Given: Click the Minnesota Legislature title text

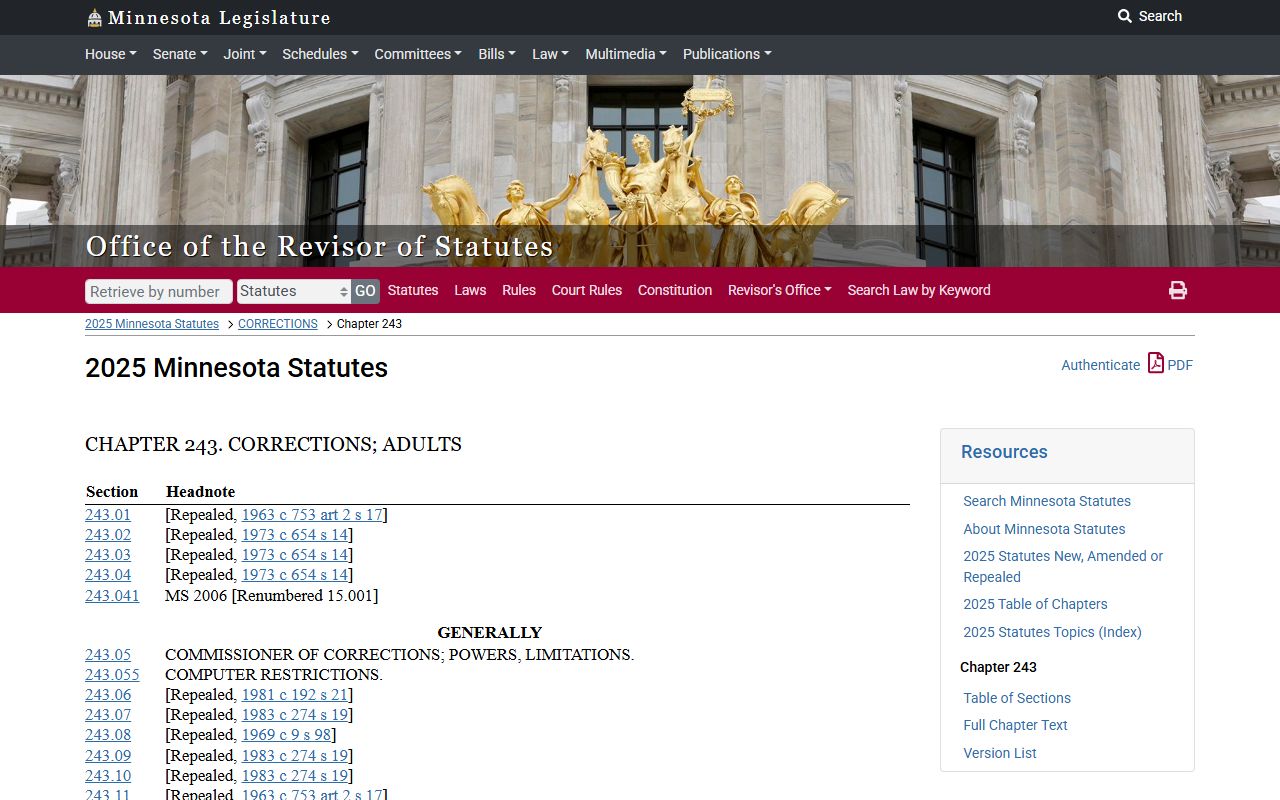Looking at the screenshot, I should click(219, 18).
